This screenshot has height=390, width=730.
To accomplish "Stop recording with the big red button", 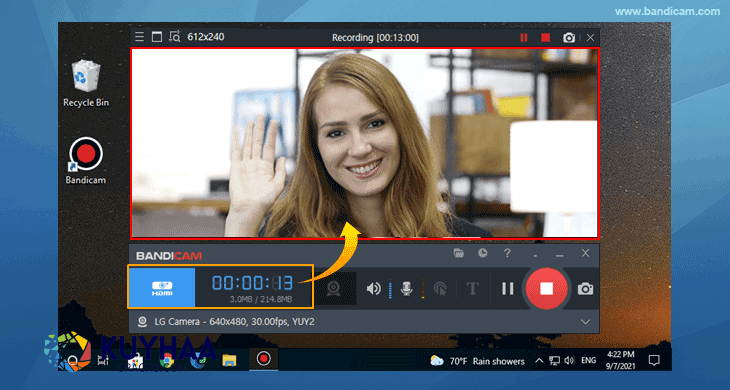I will point(546,289).
